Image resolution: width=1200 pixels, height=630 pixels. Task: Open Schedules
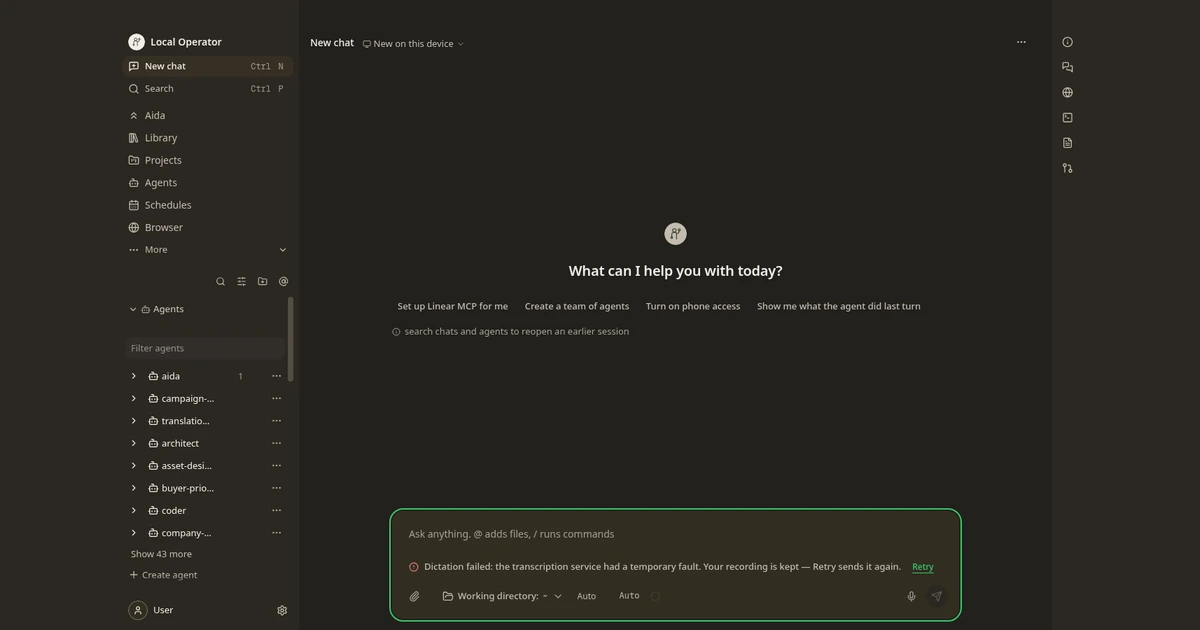click(x=207, y=205)
